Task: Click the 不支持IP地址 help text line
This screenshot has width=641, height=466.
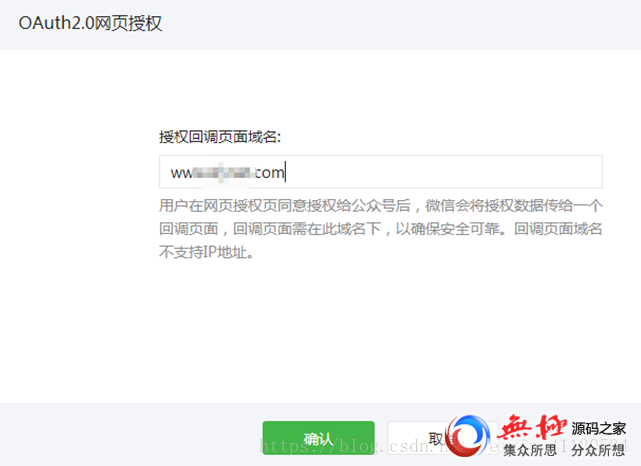Action: (207, 252)
